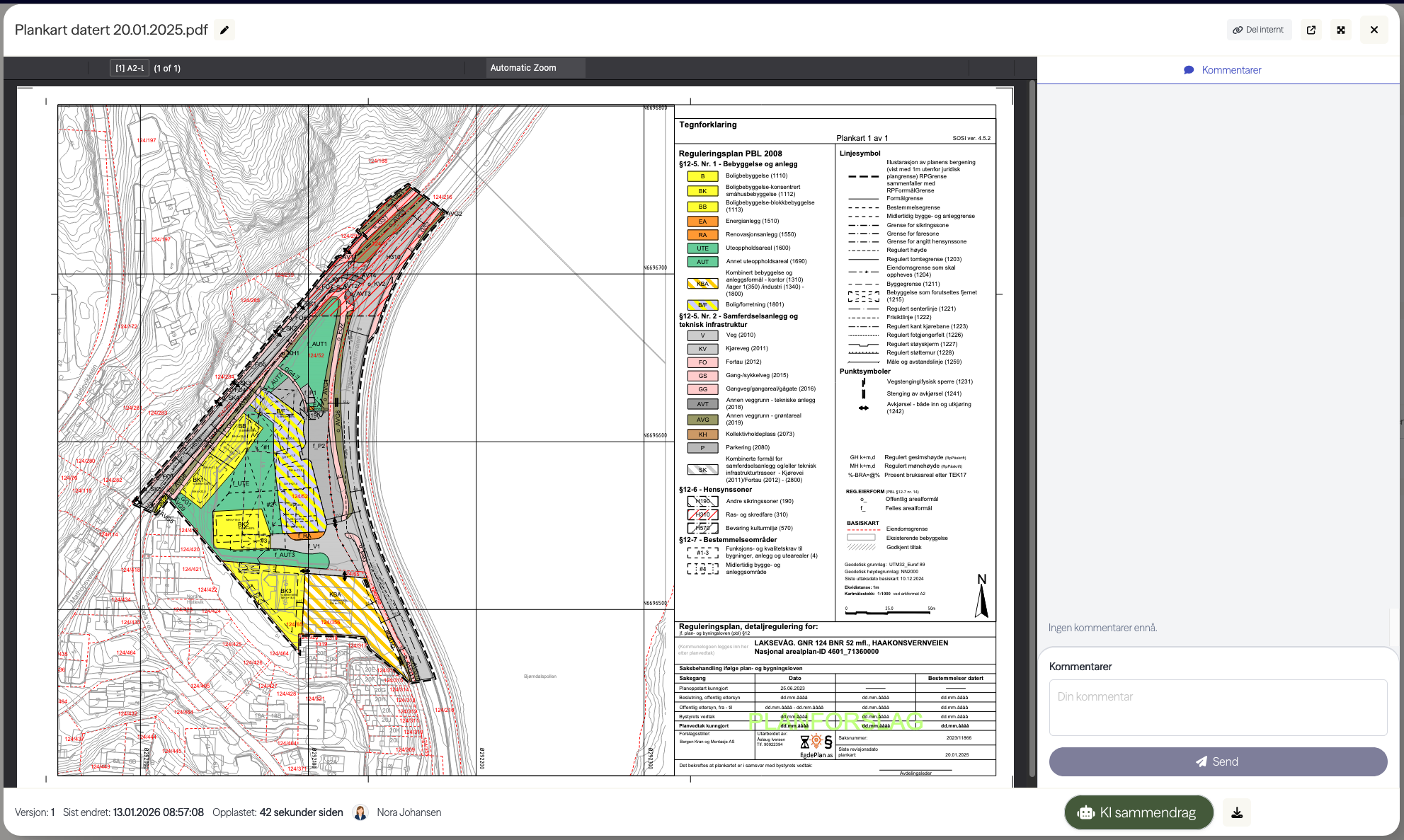Close the document viewer with X
The height and width of the screenshot is (840, 1404).
coord(1374,30)
